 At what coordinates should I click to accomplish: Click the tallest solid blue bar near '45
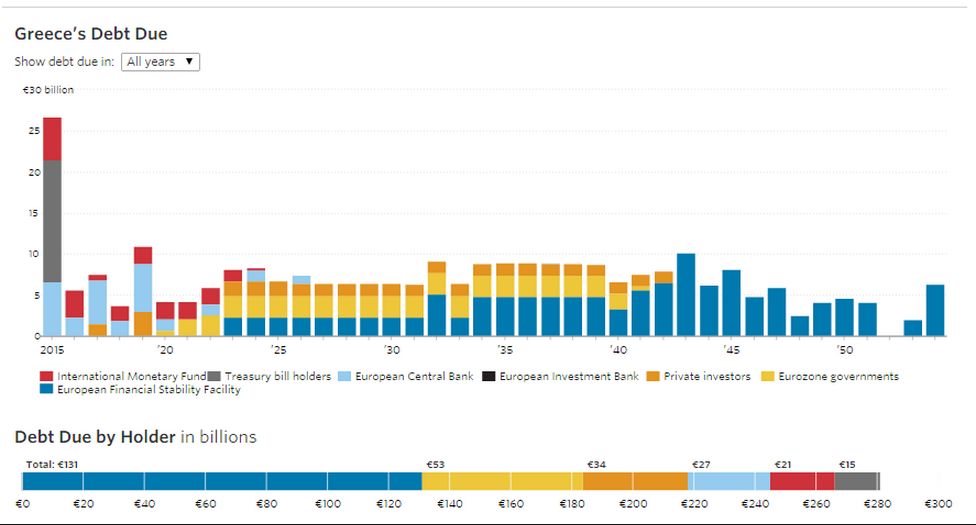pos(686,295)
